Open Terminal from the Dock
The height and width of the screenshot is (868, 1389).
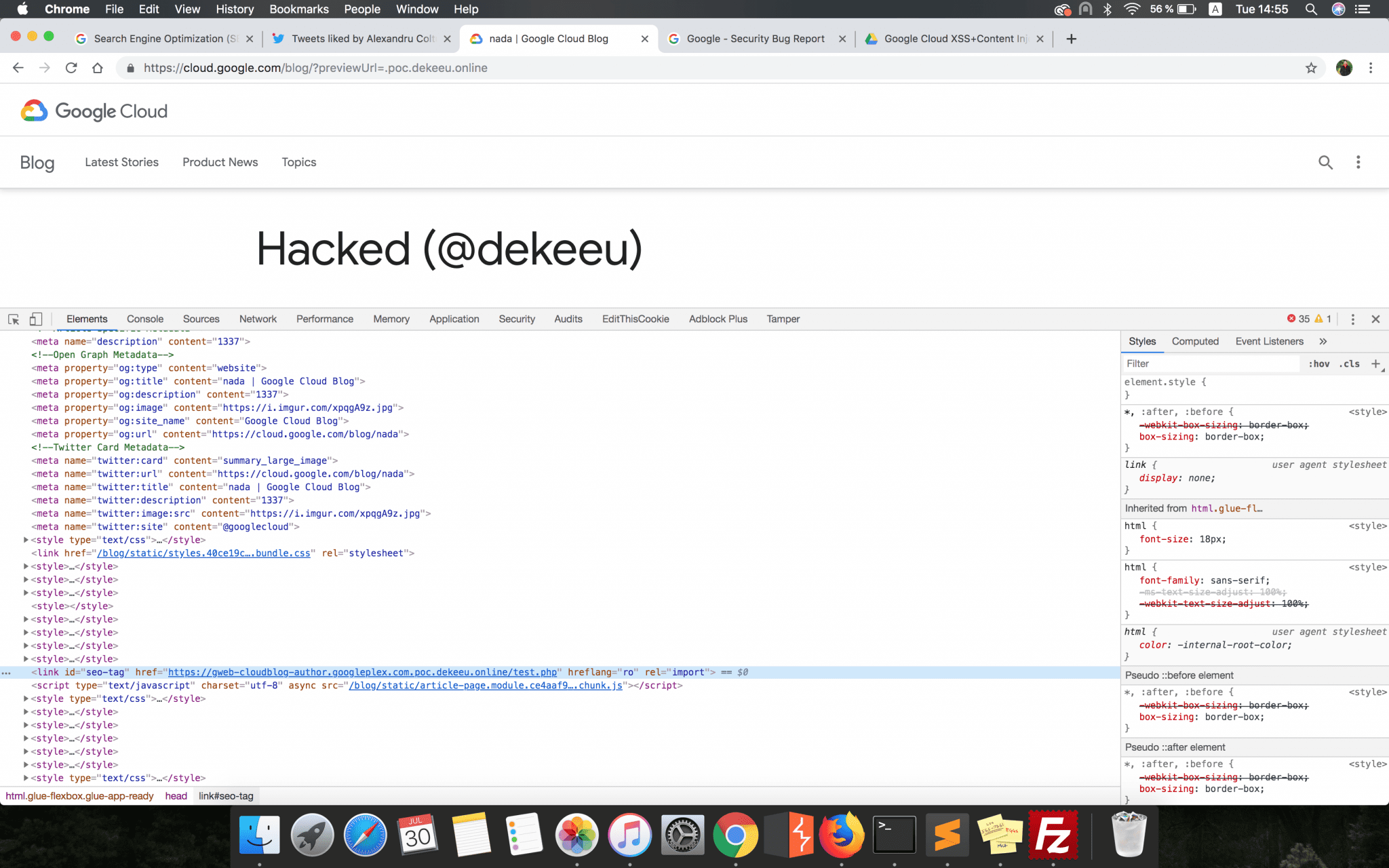894,835
